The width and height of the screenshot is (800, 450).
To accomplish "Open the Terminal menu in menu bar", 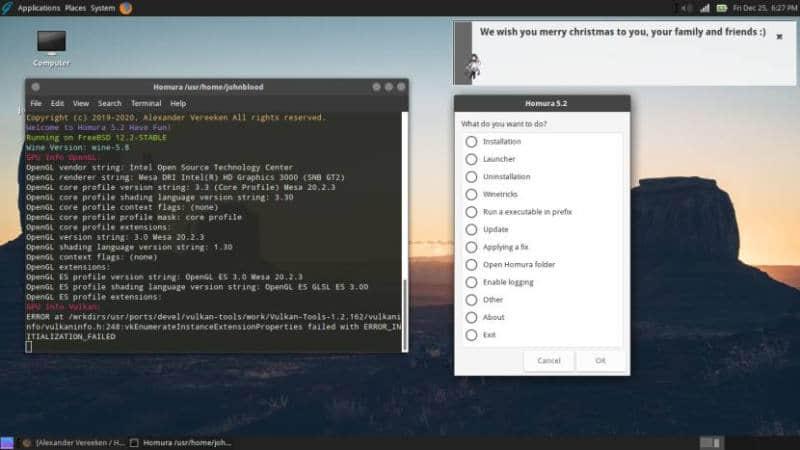I will [145, 103].
